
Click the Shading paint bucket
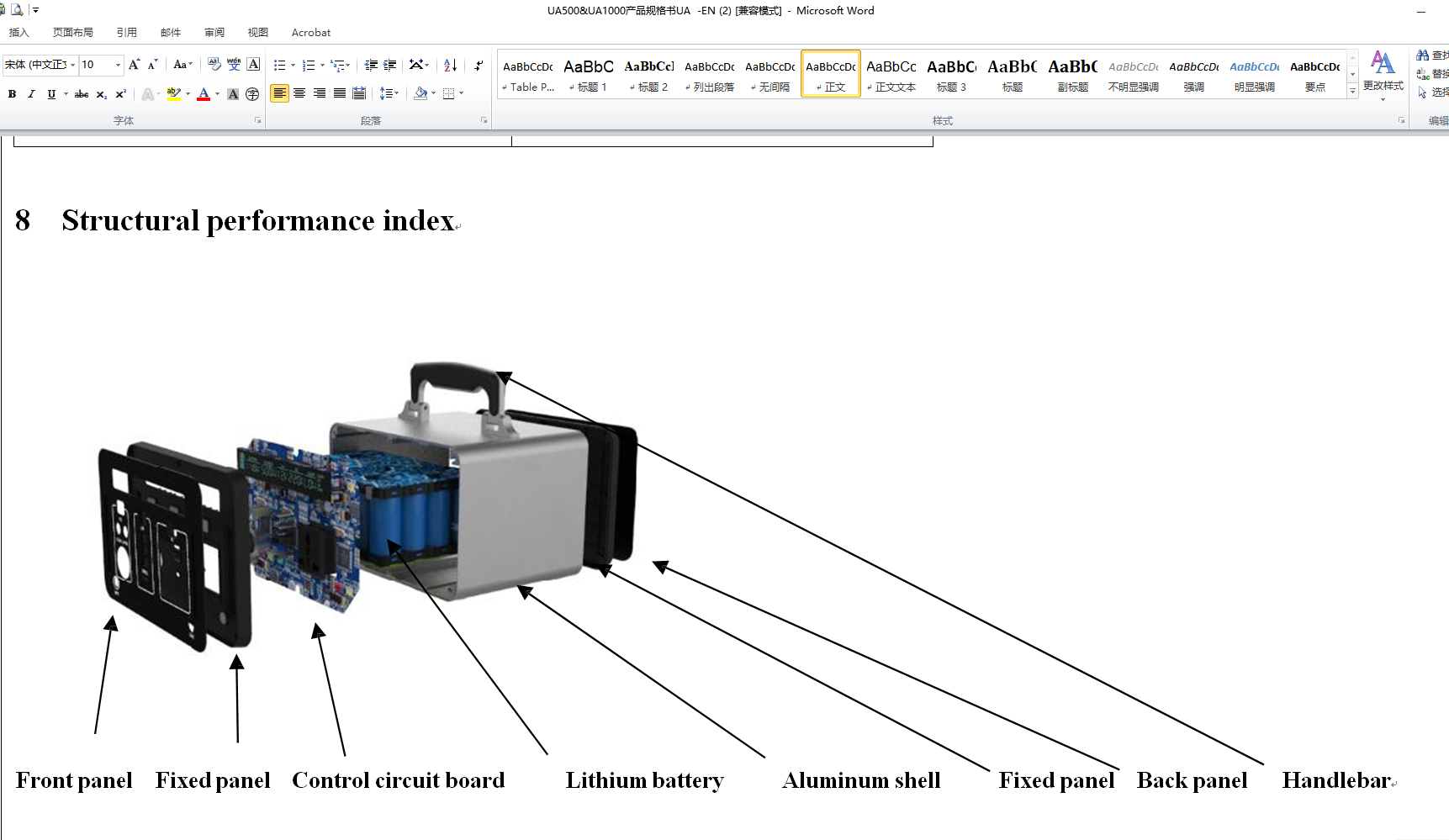[x=420, y=93]
